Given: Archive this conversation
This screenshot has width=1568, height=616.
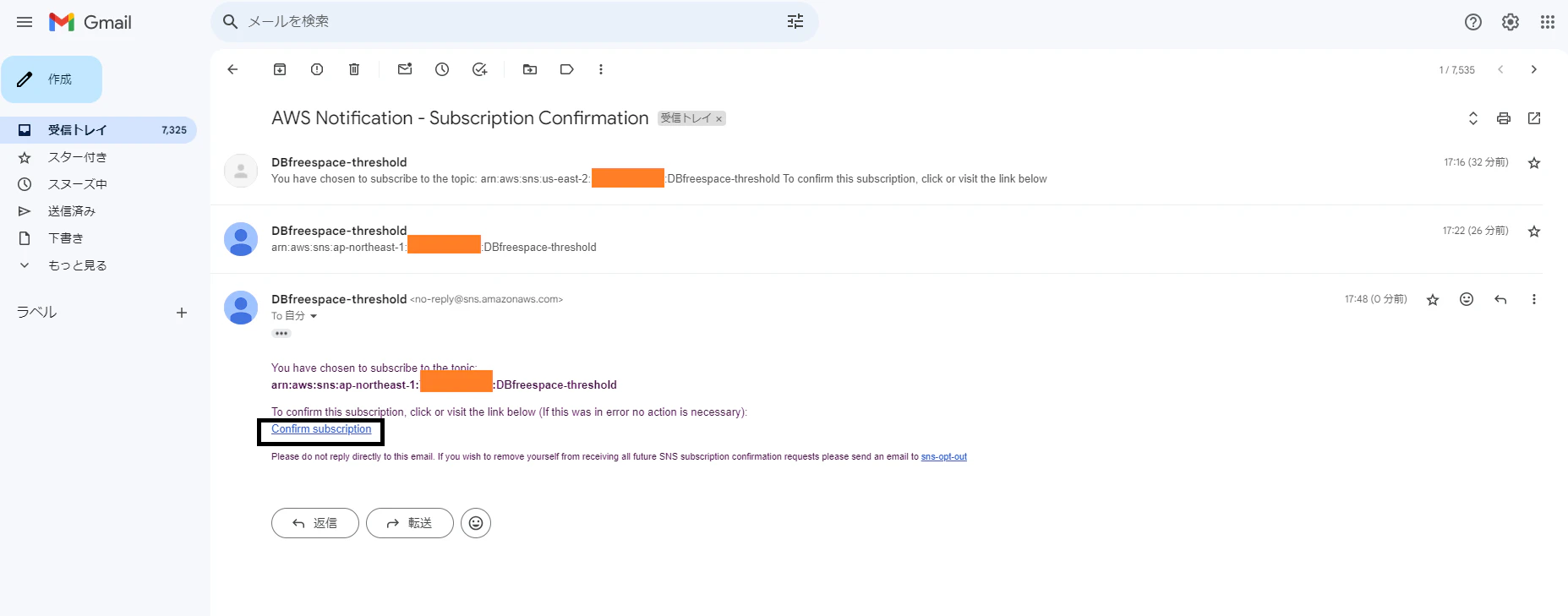Looking at the screenshot, I should point(280,69).
